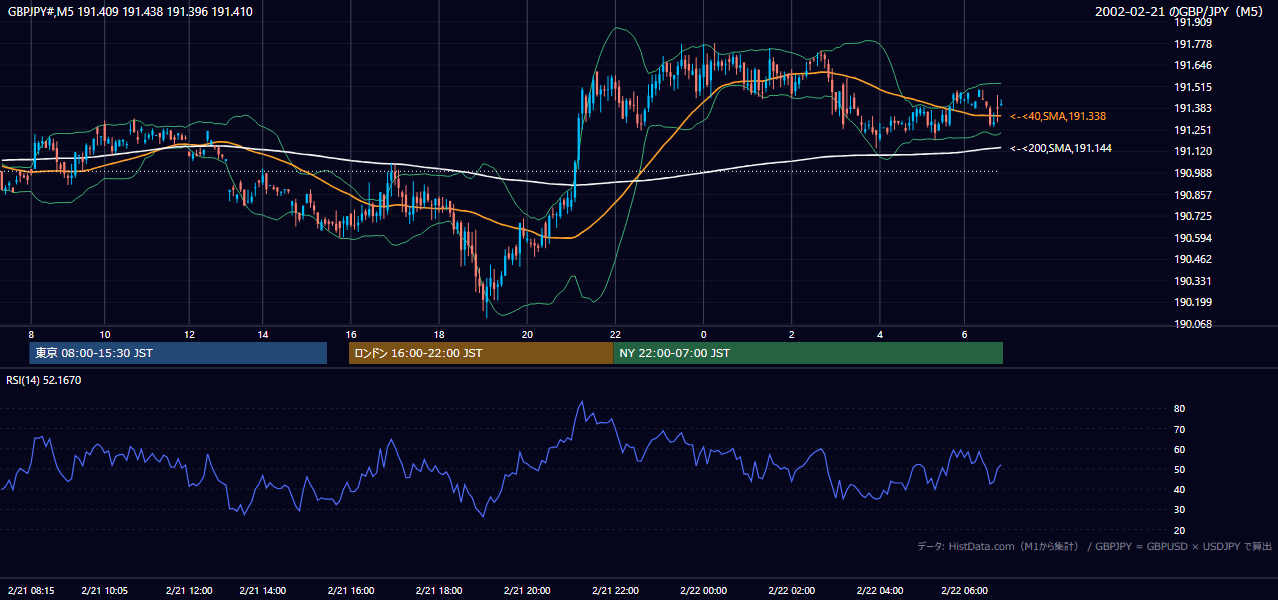This screenshot has width=1278, height=600.
Task: Click hour tick 16 under price chart
Action: 351,334
